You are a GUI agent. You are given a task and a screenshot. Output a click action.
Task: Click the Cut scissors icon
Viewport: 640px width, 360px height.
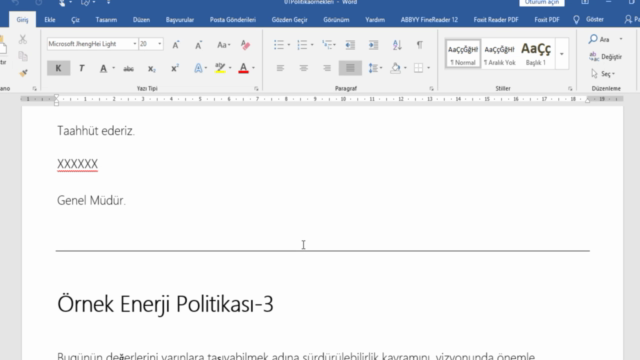23,39
